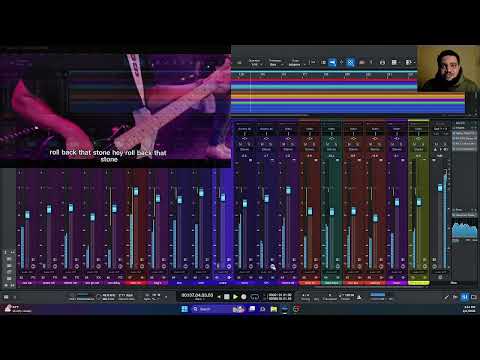The height and width of the screenshot is (360, 480).
Task: Click the rewind arrow left of Stop
Action: coord(219,296)
